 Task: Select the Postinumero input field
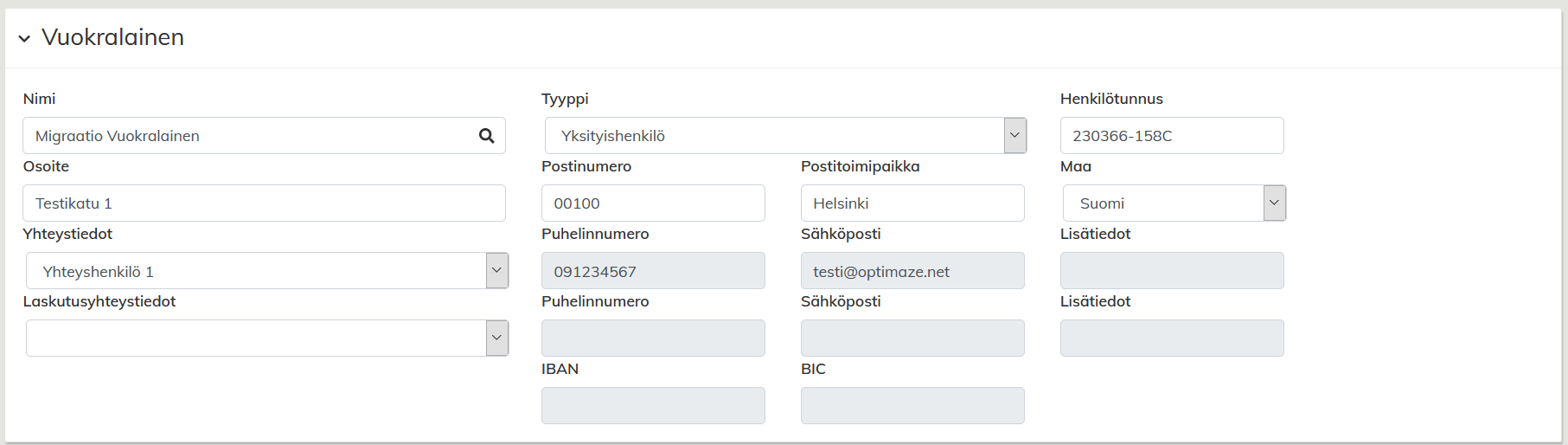[x=653, y=203]
